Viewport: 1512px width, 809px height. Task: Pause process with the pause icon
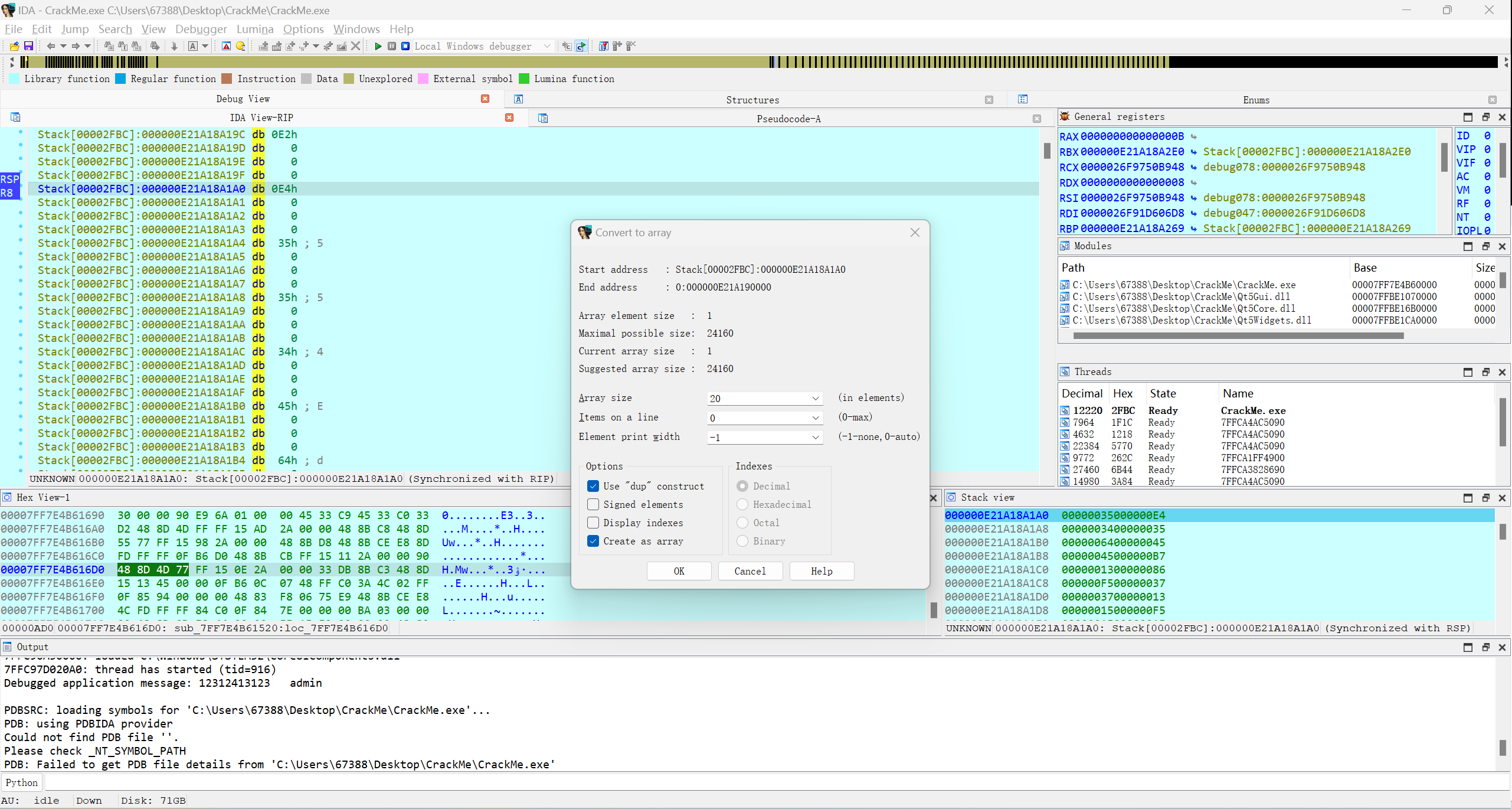[392, 46]
